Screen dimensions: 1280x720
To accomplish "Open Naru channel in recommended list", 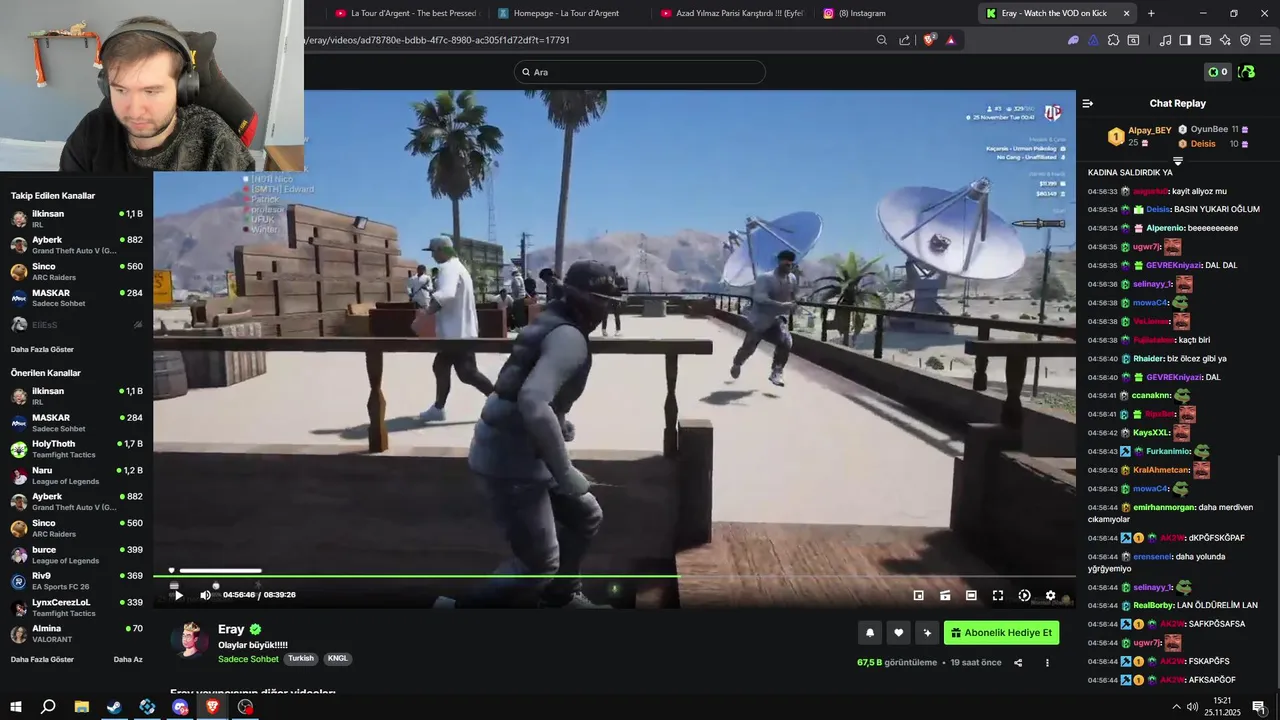I will (x=77, y=476).
